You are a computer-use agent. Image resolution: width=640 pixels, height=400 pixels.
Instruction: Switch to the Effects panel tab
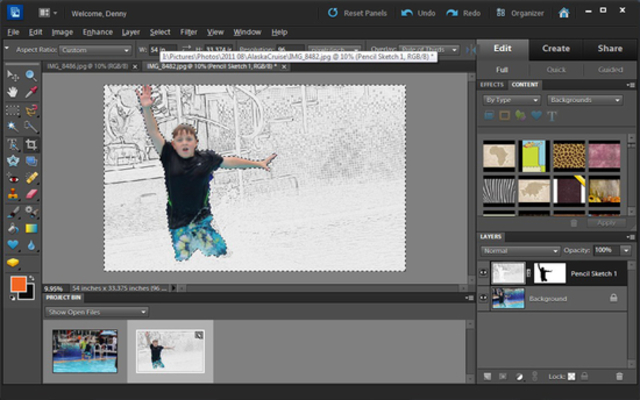493,85
